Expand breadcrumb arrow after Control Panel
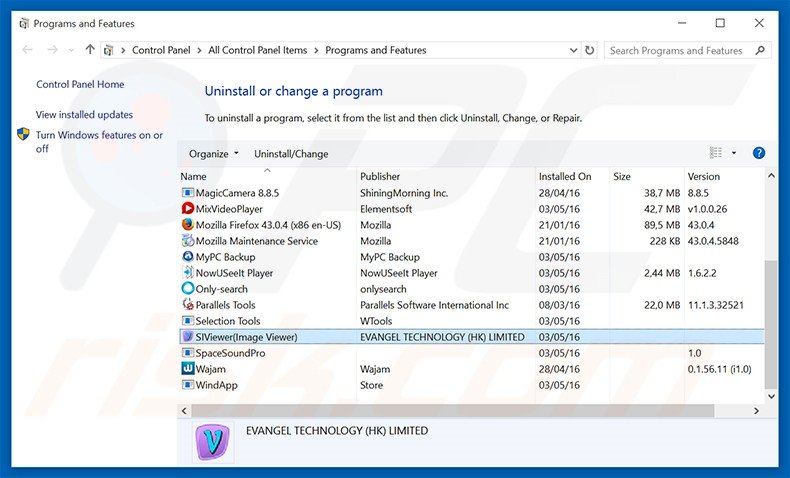 click(x=200, y=50)
